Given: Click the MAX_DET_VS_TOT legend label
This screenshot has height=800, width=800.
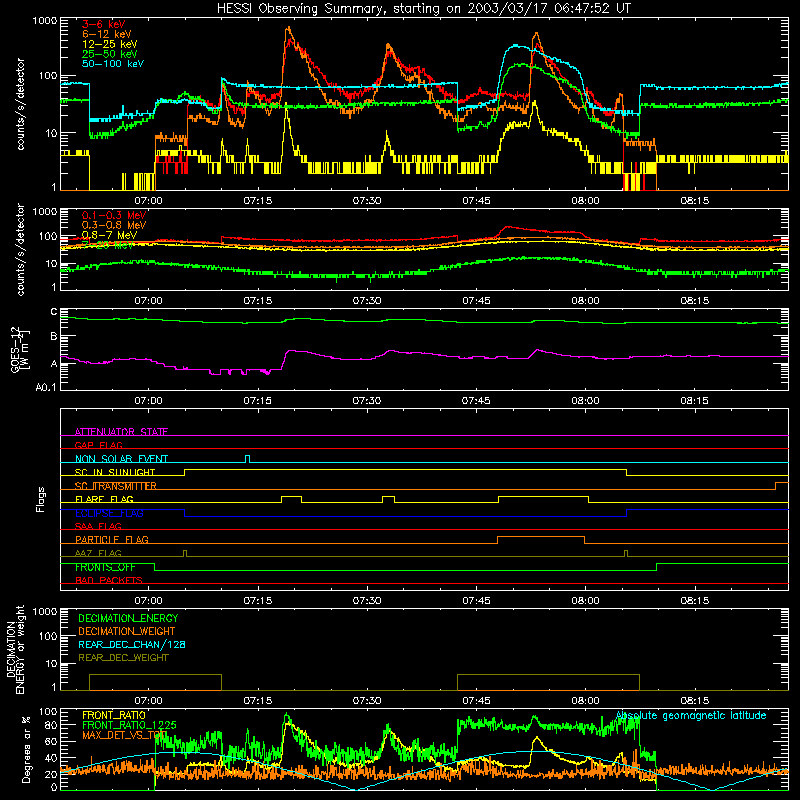Looking at the screenshot, I should point(124,735).
